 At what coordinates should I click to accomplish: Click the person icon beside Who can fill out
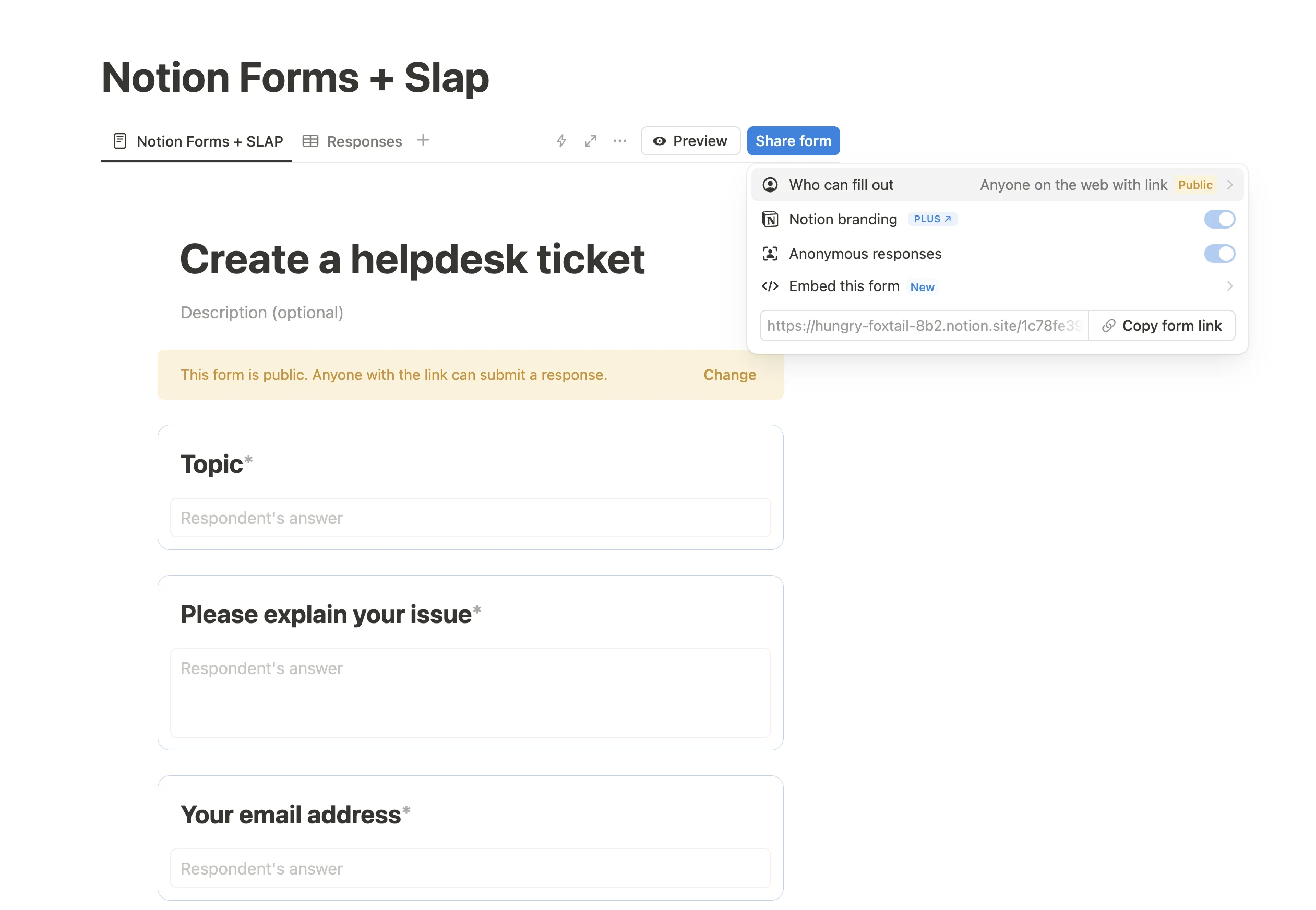click(770, 185)
